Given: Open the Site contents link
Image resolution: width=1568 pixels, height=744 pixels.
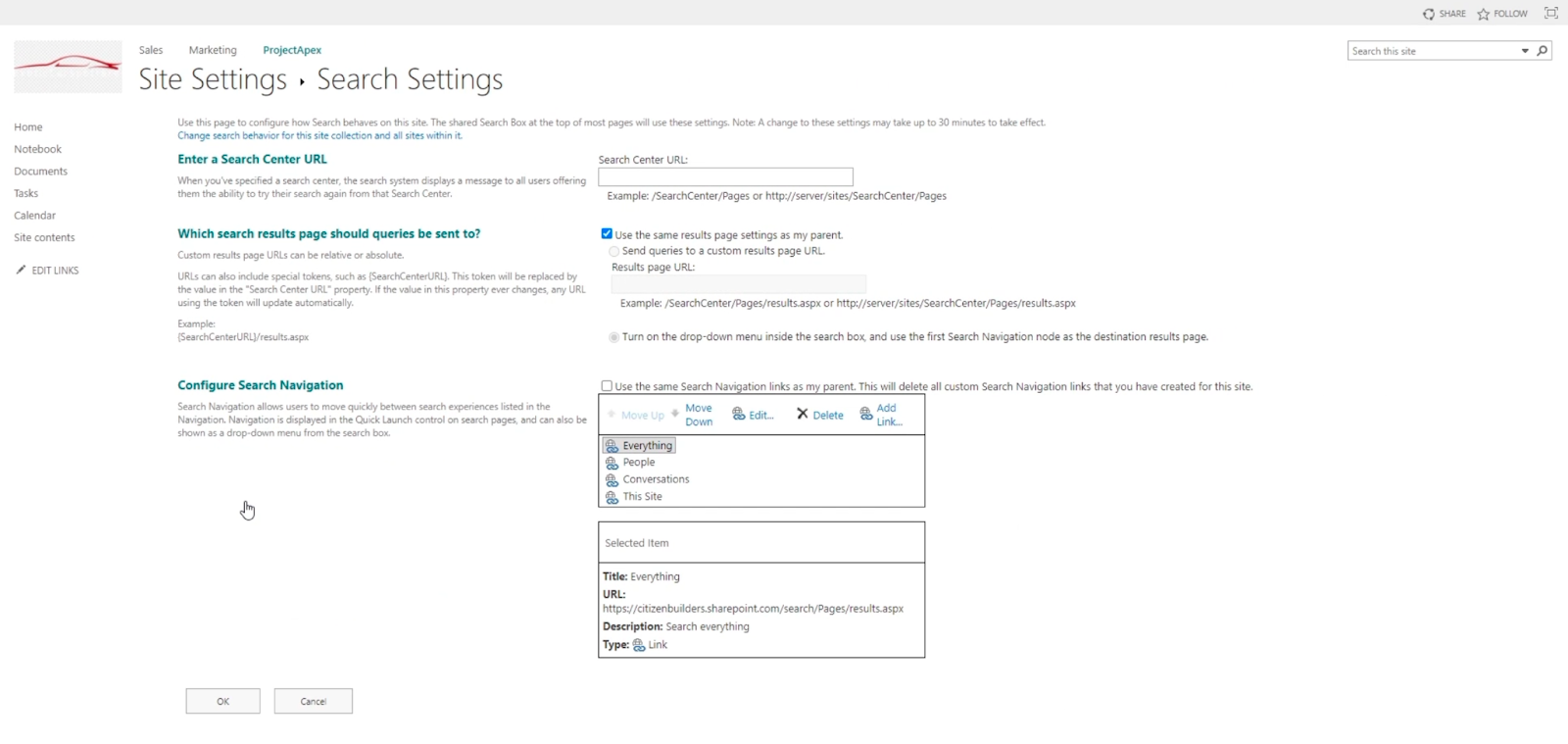Looking at the screenshot, I should pyautogui.click(x=44, y=237).
